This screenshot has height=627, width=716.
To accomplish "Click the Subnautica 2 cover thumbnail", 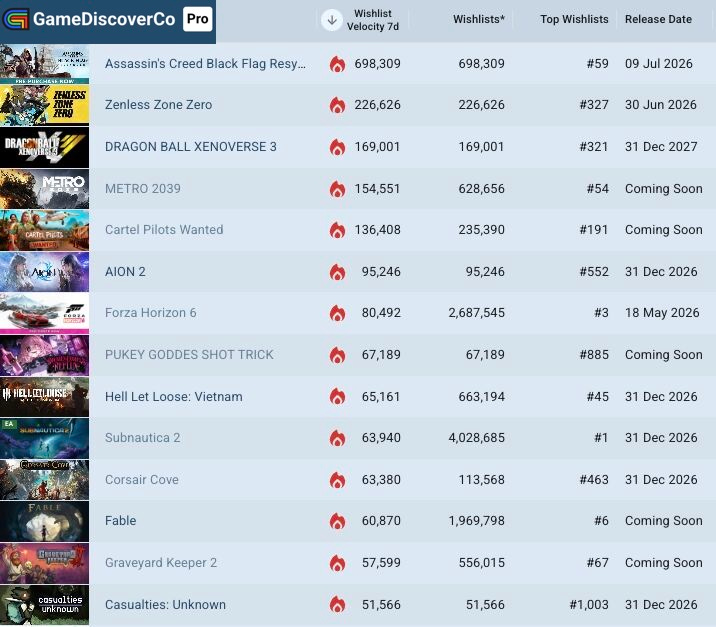I will (44, 438).
